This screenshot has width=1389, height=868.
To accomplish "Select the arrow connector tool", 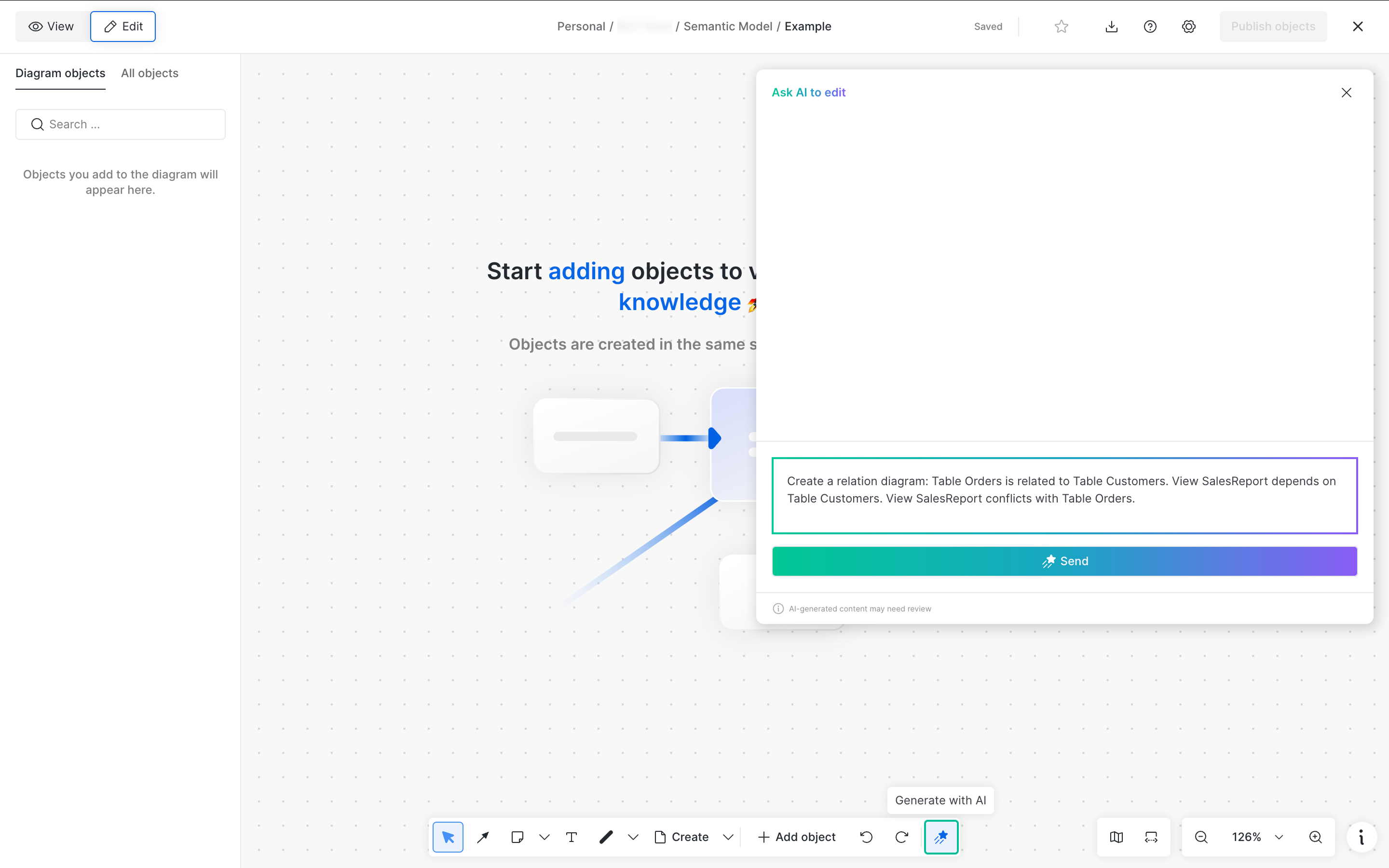I will pyautogui.click(x=483, y=837).
